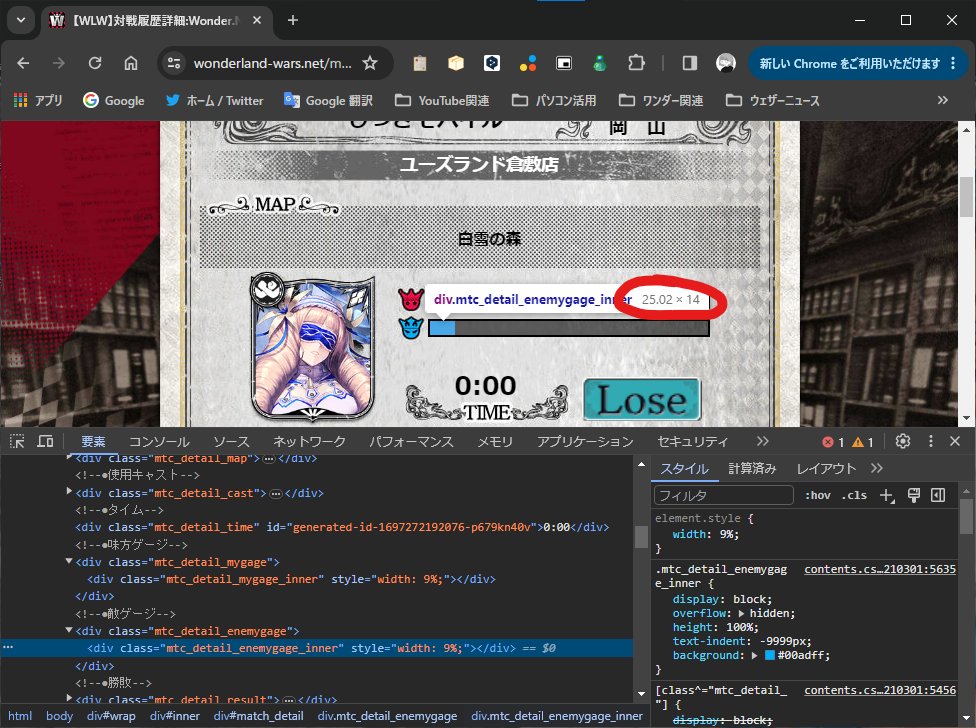
Task: Click the browser forward arrow
Action: tap(59, 63)
